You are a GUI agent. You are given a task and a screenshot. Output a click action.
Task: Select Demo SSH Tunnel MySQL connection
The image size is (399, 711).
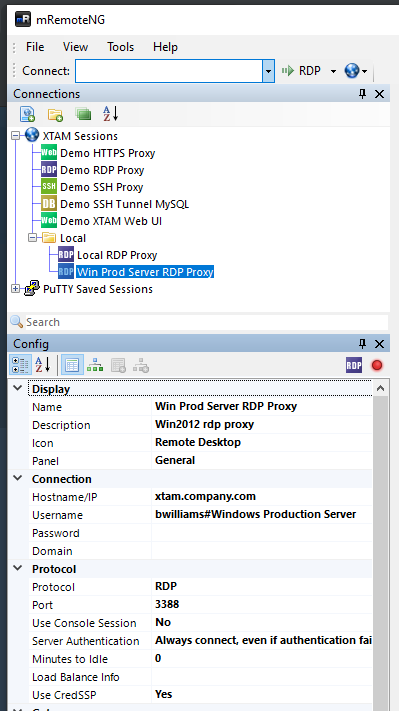point(125,204)
